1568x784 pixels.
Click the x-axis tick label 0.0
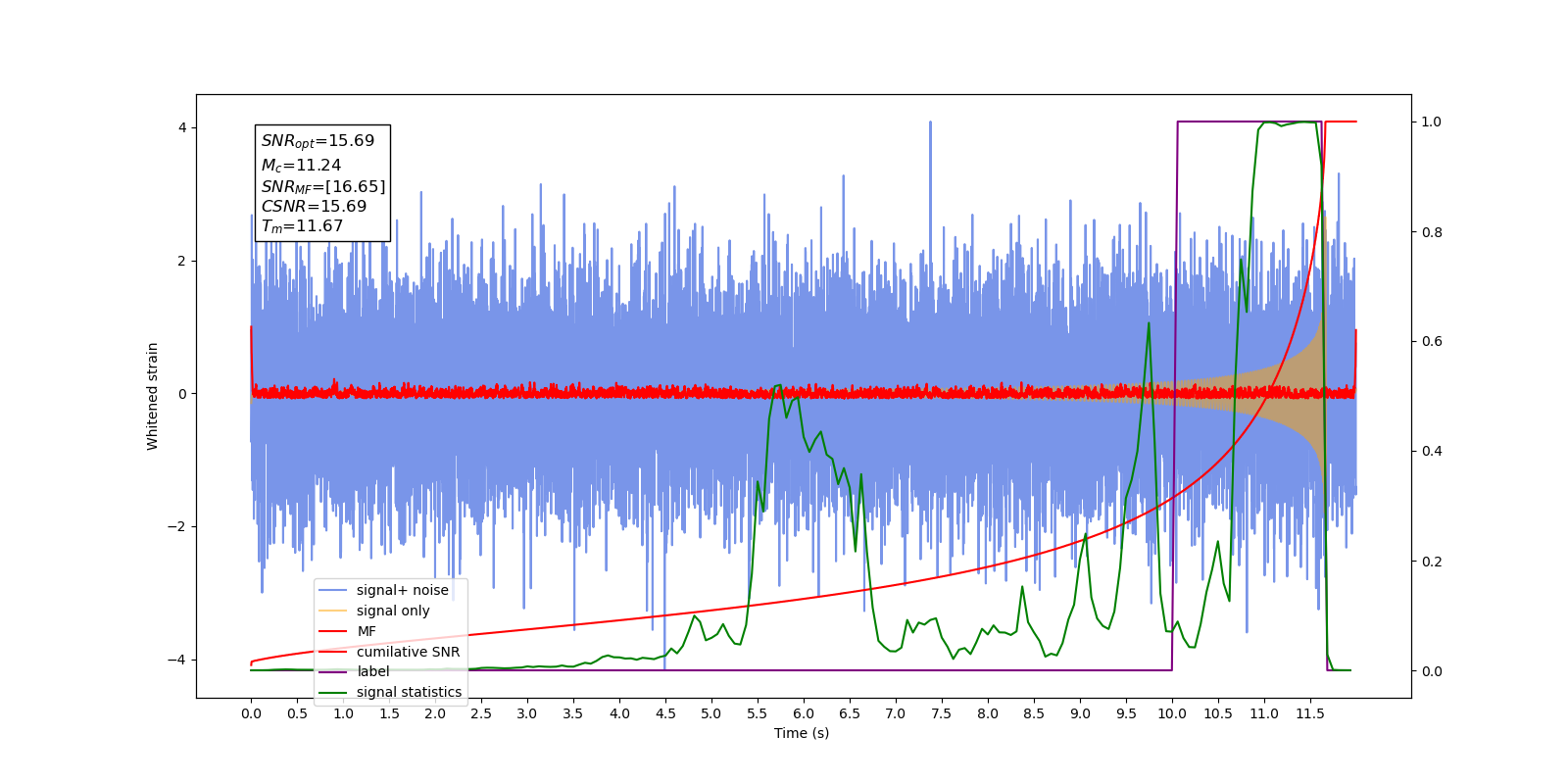[251, 713]
